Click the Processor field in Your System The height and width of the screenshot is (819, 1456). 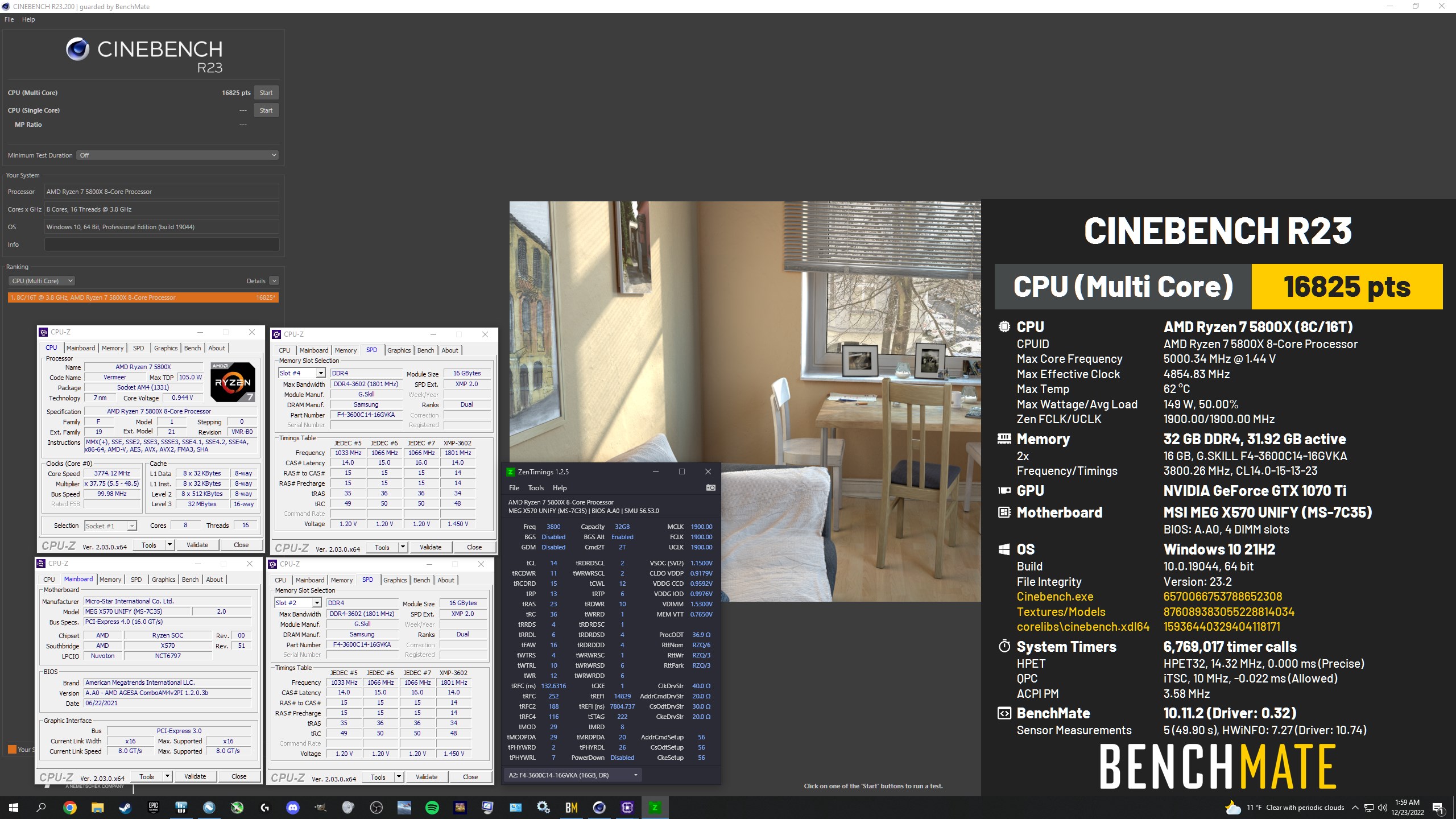tap(162, 192)
